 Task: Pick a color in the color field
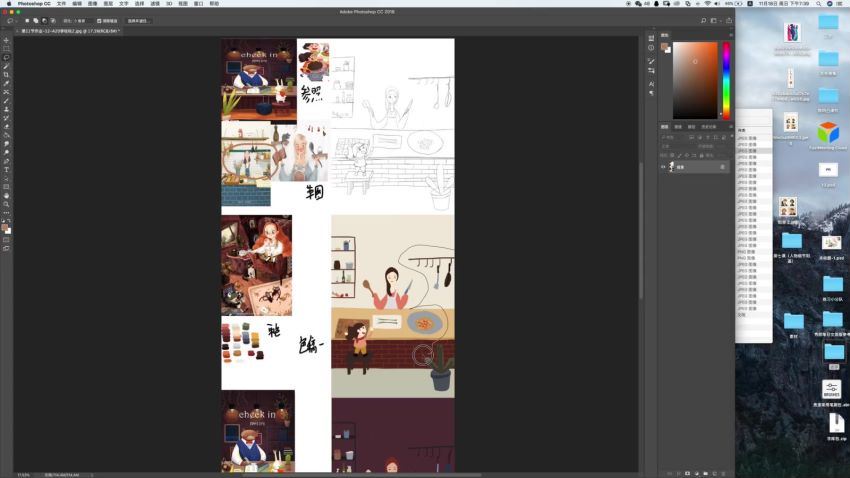[695, 80]
